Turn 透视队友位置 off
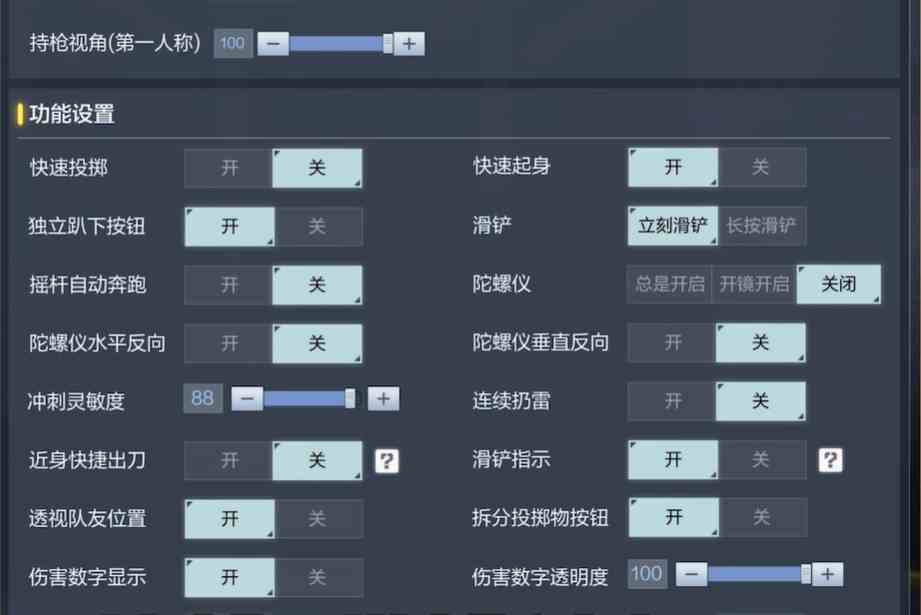 [318, 519]
